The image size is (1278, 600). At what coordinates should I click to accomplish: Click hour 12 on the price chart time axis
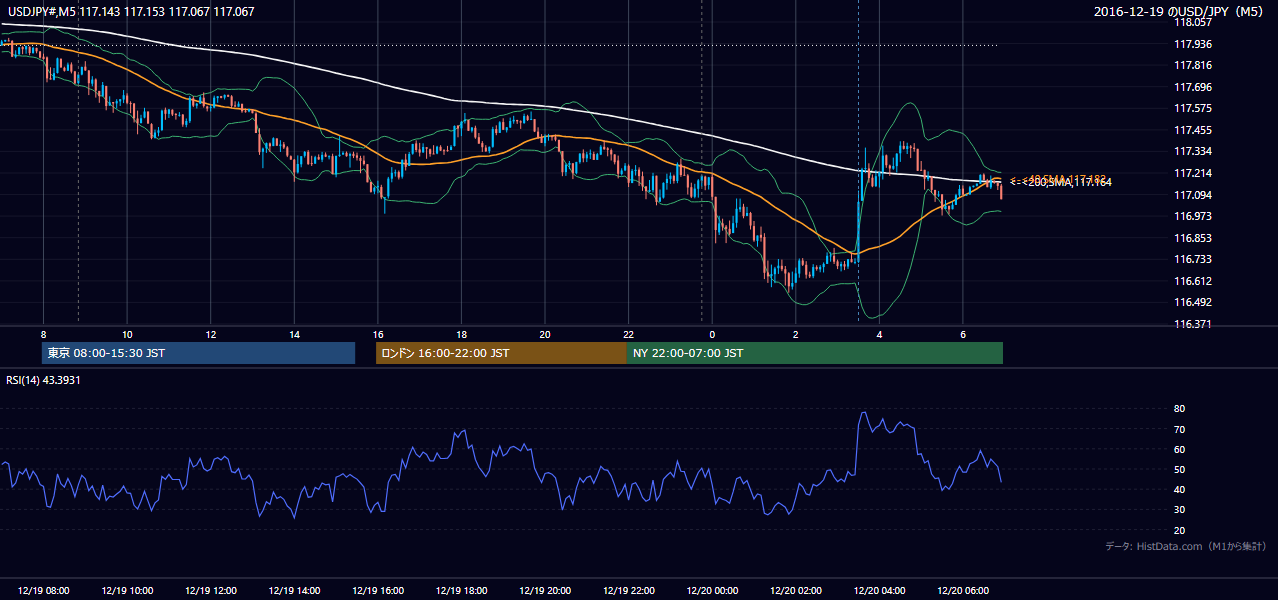(211, 334)
